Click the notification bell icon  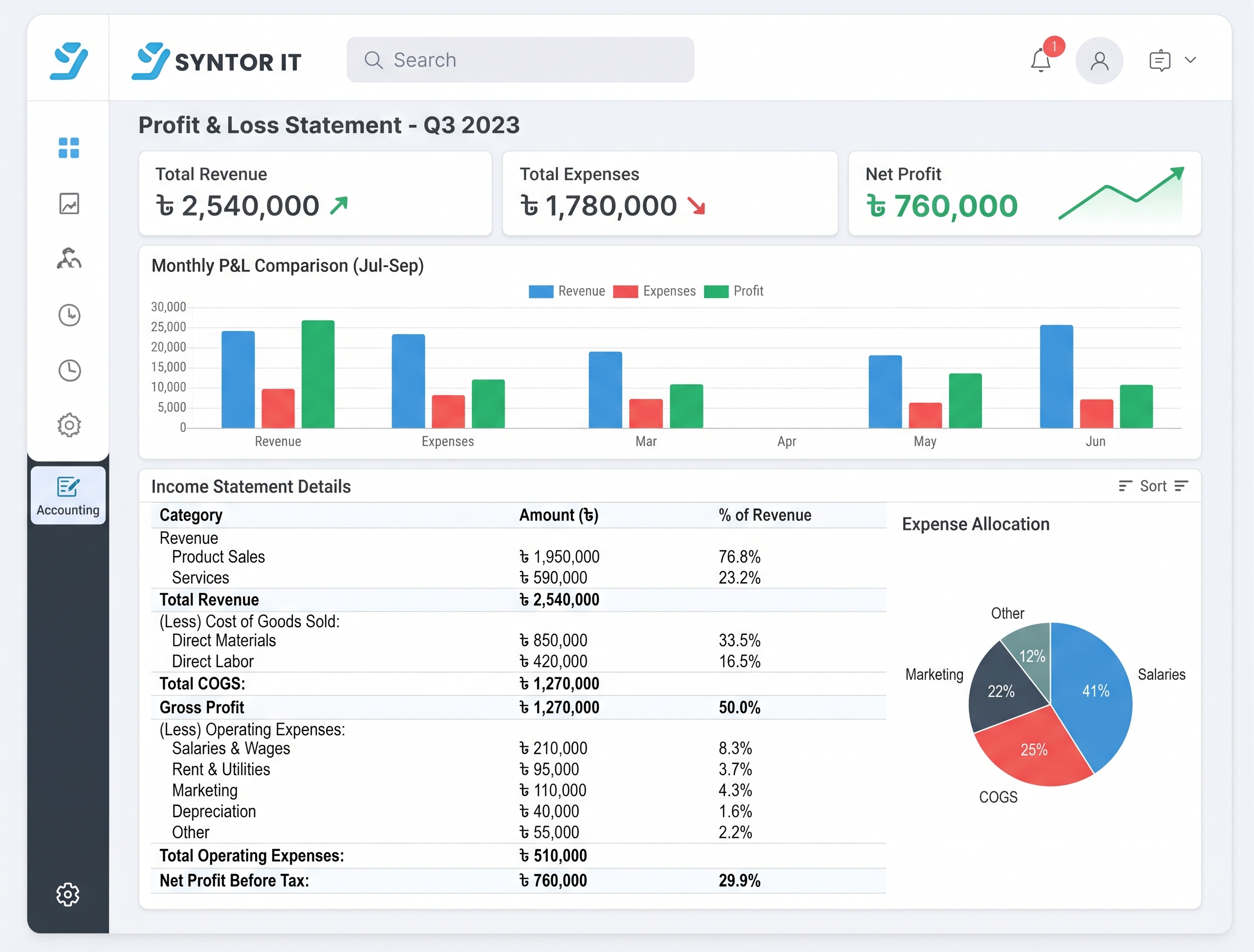(1041, 60)
